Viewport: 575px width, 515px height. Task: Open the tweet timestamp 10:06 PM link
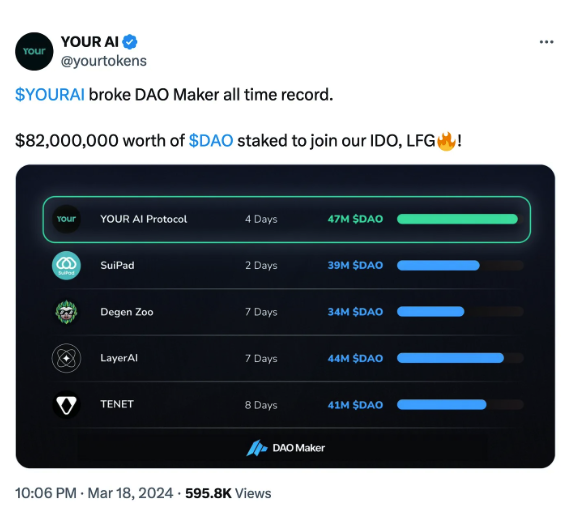pyautogui.click(x=94, y=493)
